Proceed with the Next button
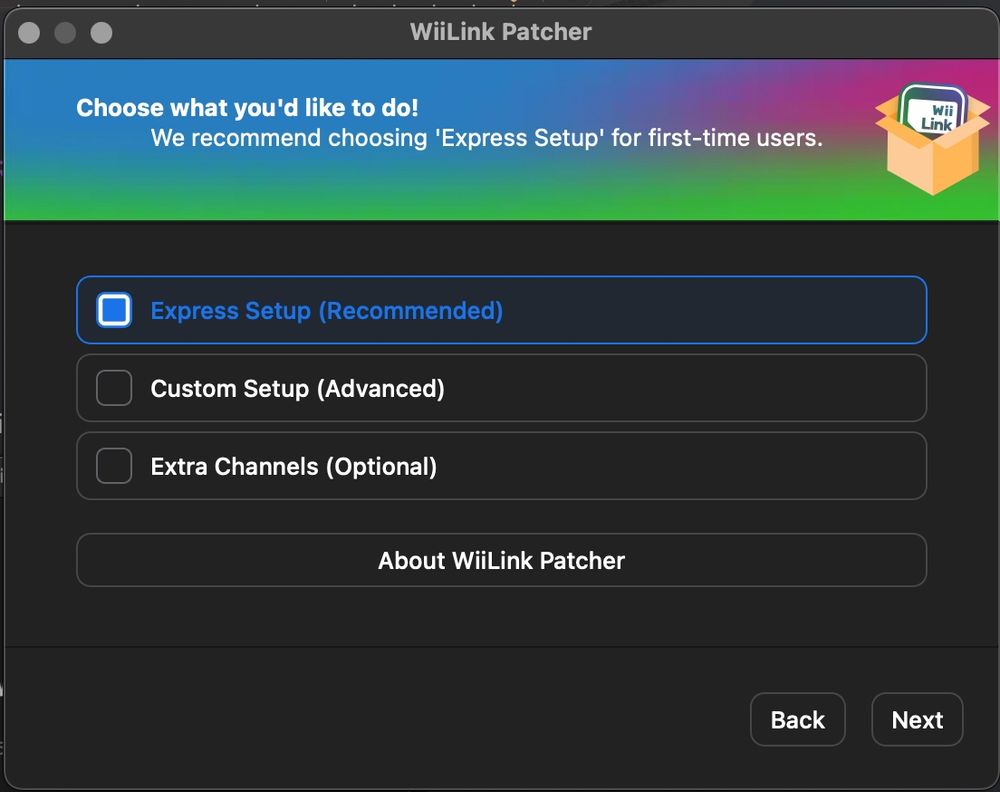Screen dimensions: 1000x792 917,719
